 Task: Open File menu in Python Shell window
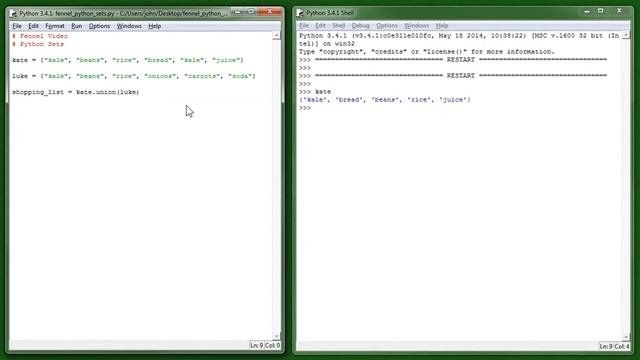pos(304,26)
